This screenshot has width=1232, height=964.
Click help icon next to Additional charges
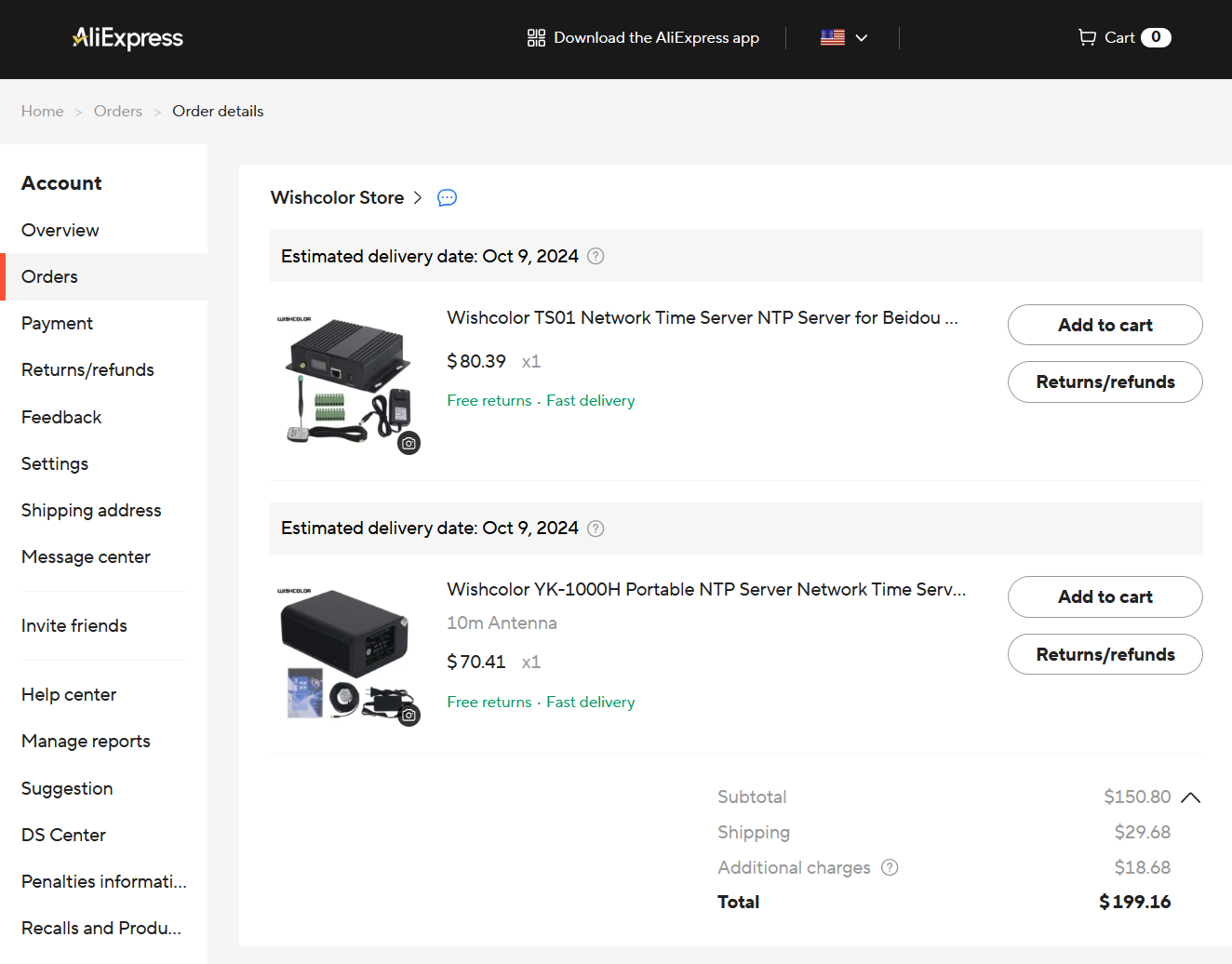[890, 867]
